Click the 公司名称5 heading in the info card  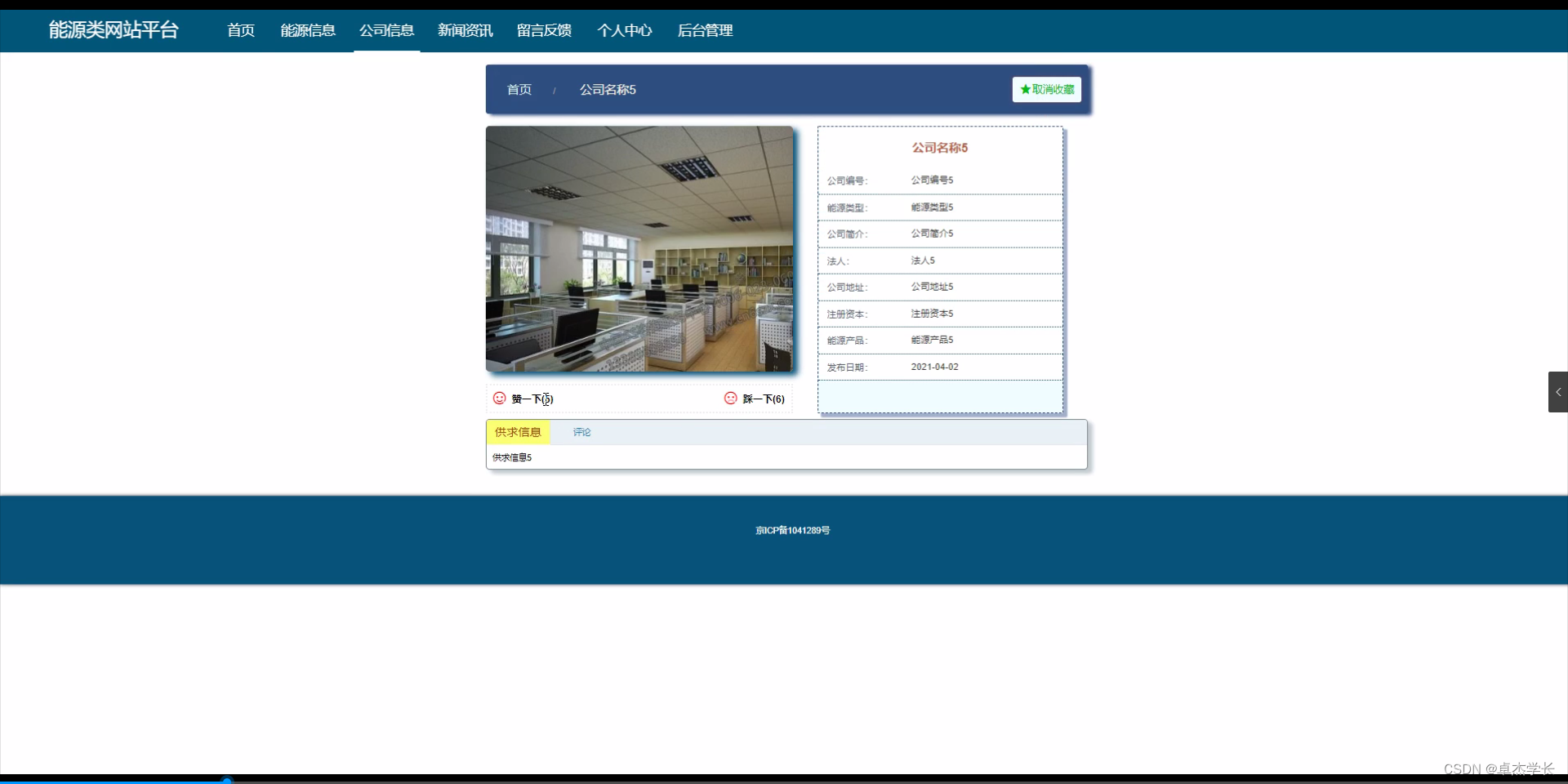click(939, 148)
